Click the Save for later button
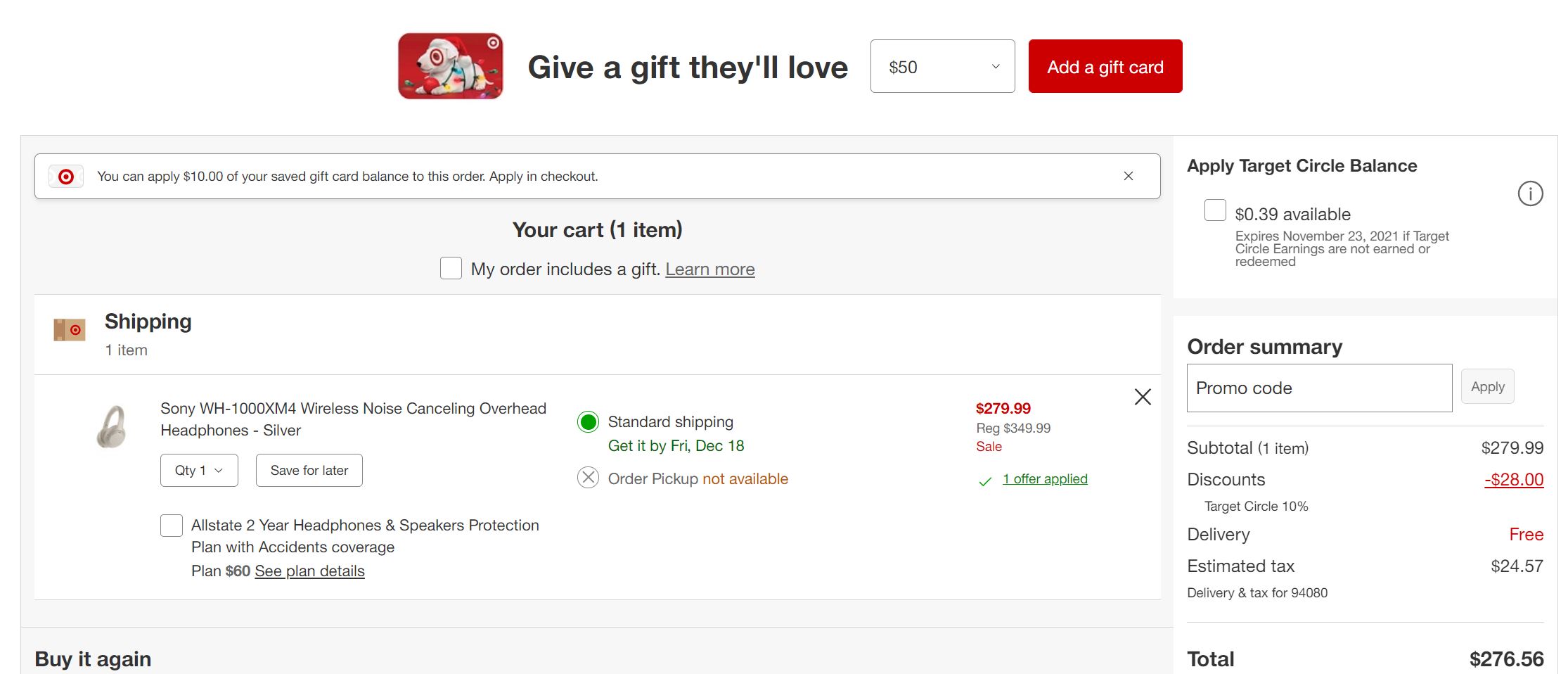Viewport: 1568px width, 674px height. point(309,470)
